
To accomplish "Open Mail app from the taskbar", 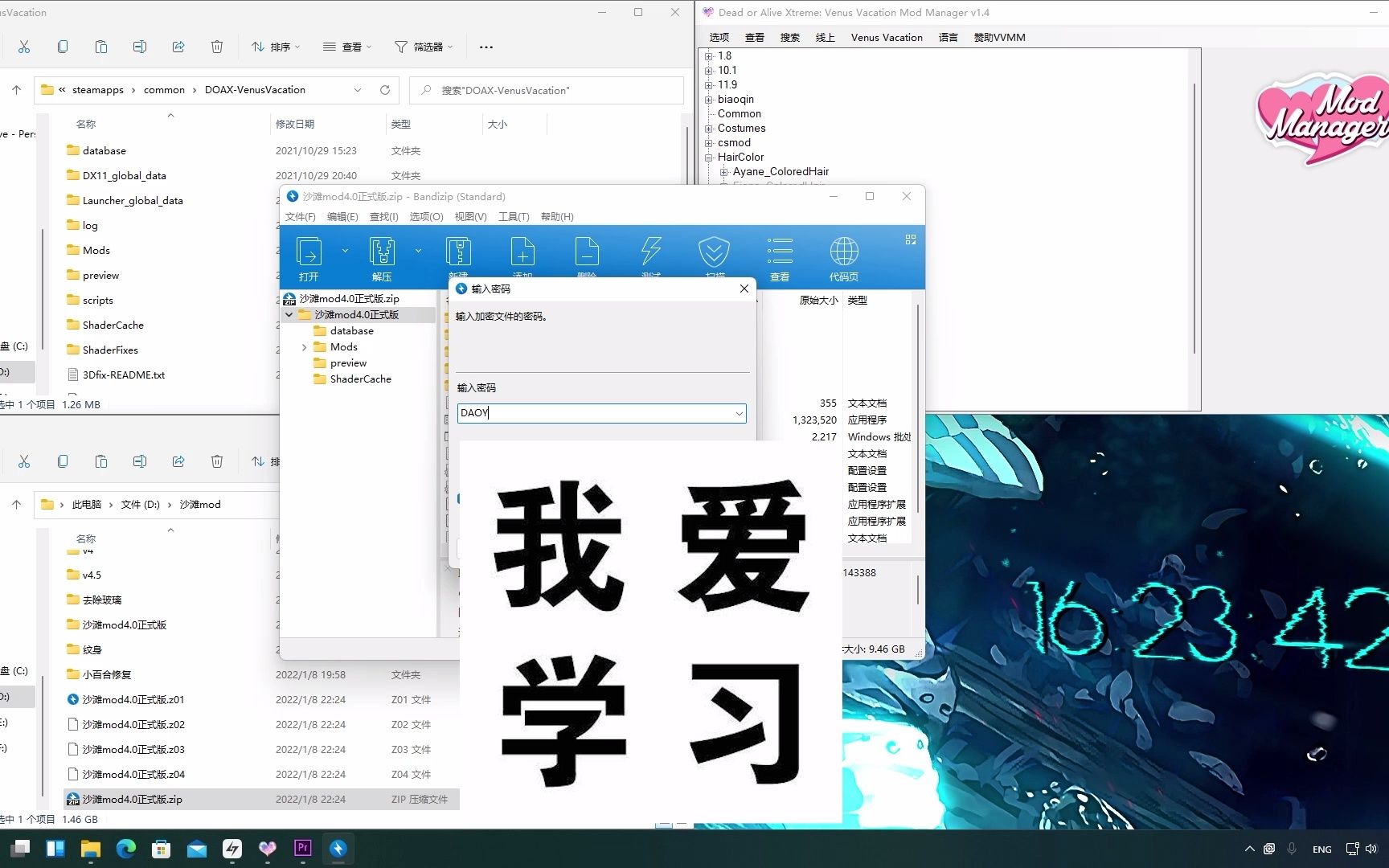I will click(x=197, y=848).
